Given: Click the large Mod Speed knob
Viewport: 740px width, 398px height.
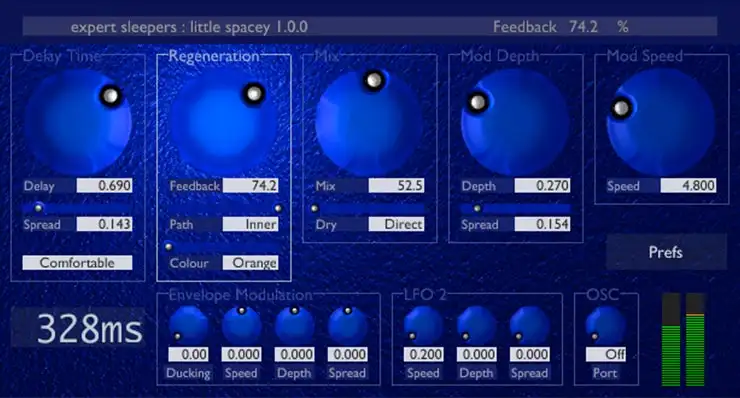Looking at the screenshot, I should (661, 123).
